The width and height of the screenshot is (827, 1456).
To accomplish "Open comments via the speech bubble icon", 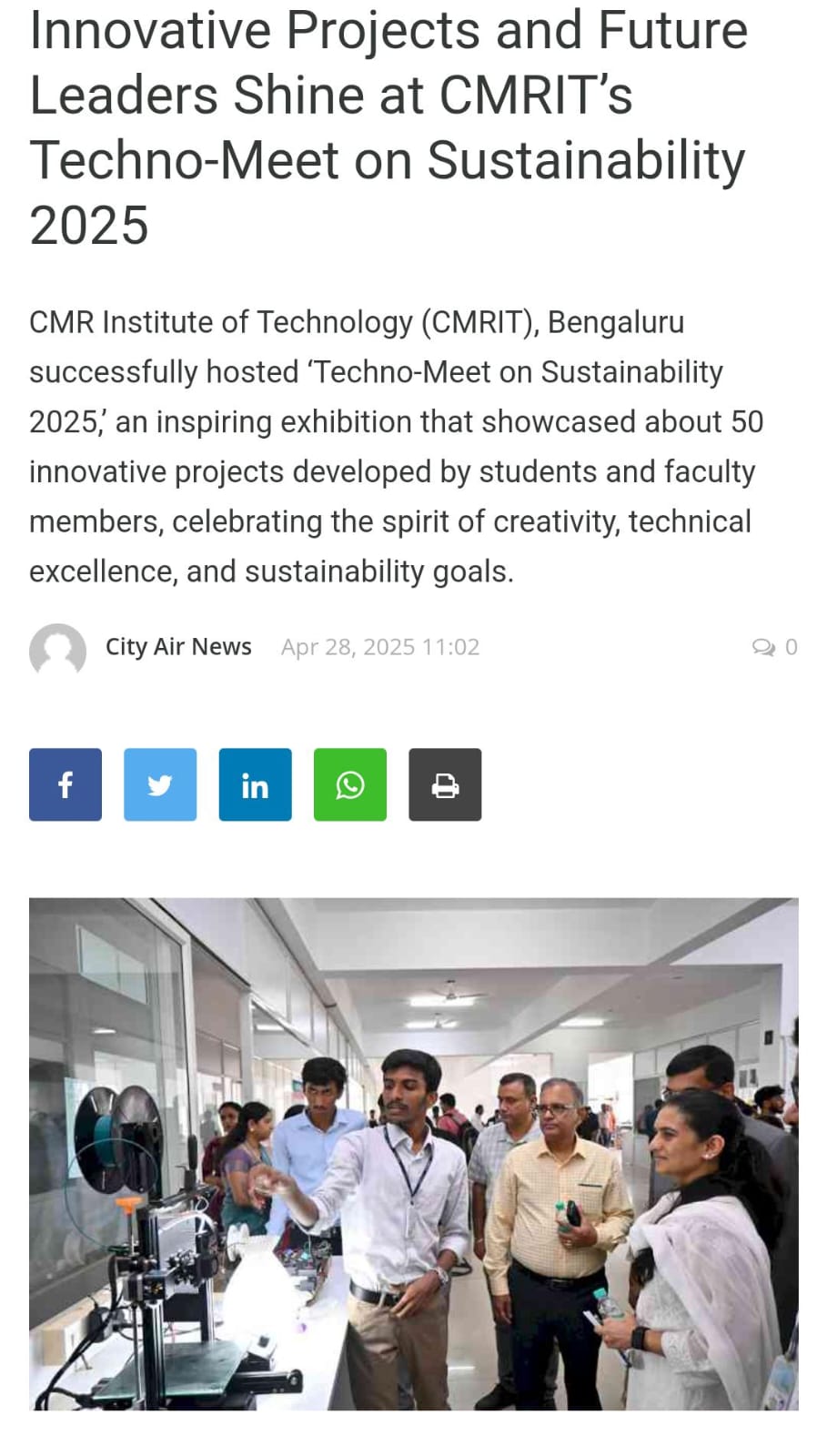I will [762, 647].
